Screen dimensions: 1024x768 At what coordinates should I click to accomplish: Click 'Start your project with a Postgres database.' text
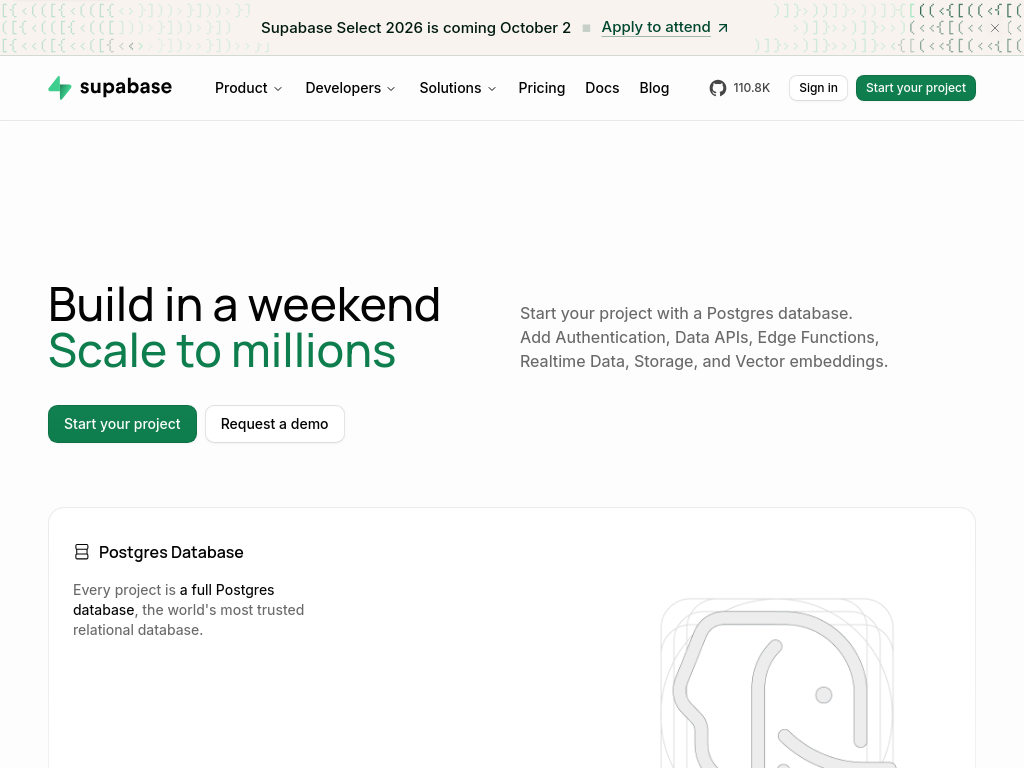point(686,313)
